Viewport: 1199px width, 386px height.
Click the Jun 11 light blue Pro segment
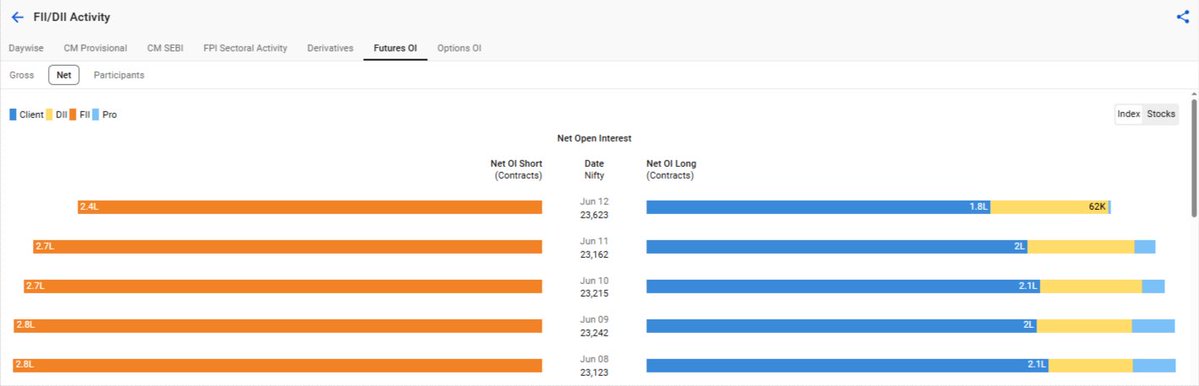(1145, 246)
